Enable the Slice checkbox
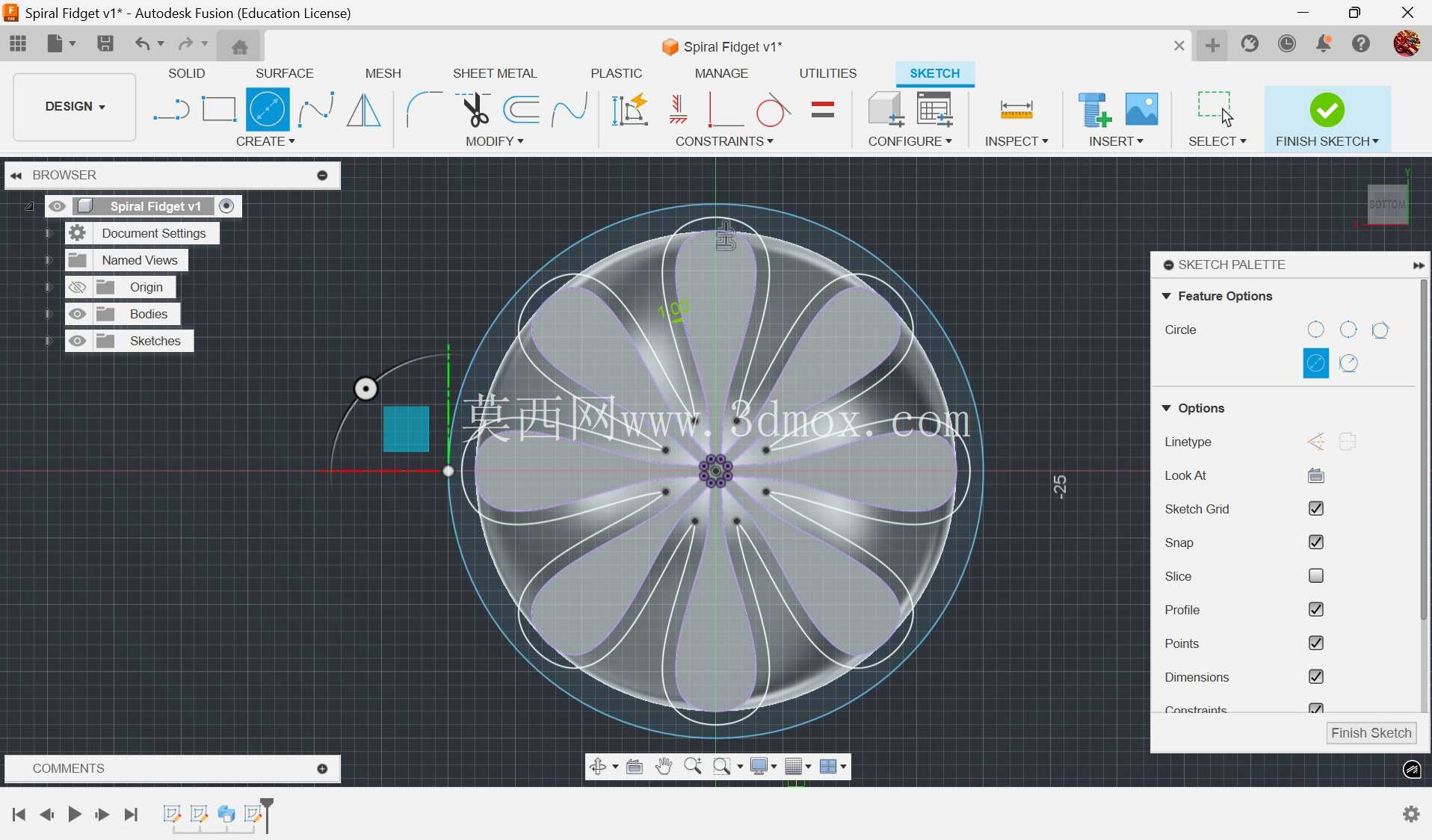1432x840 pixels. 1316,576
